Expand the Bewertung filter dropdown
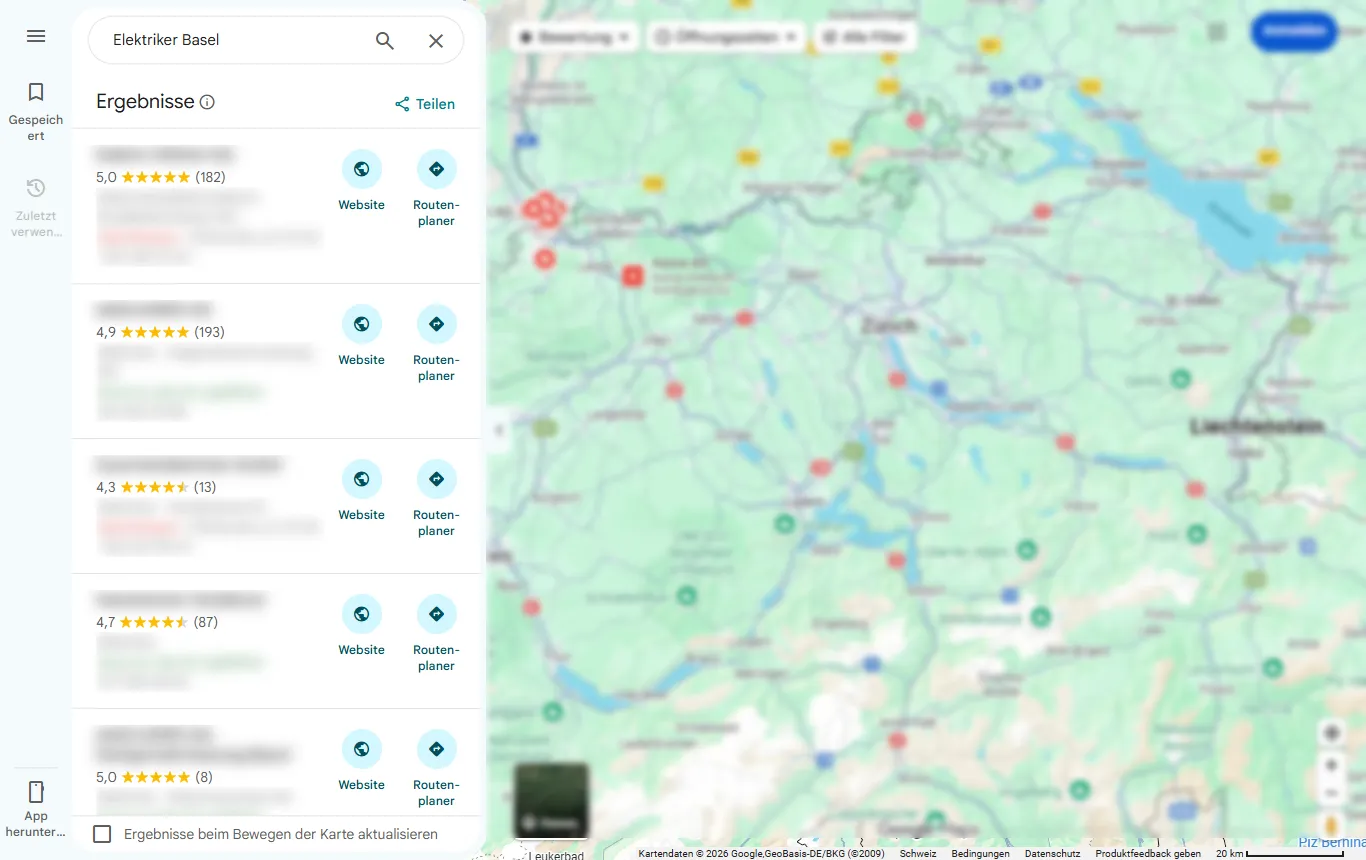This screenshot has width=1366, height=860. 575,37
